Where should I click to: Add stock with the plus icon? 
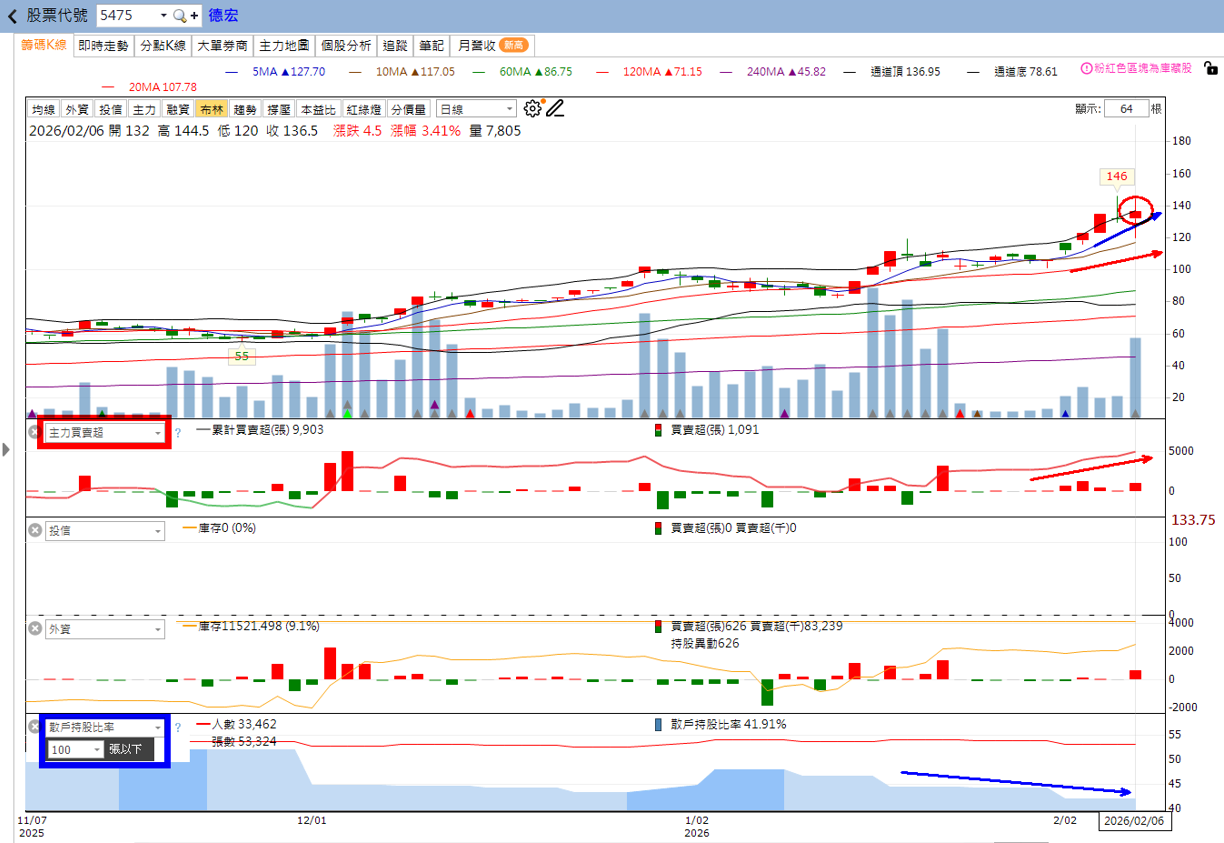[x=194, y=16]
